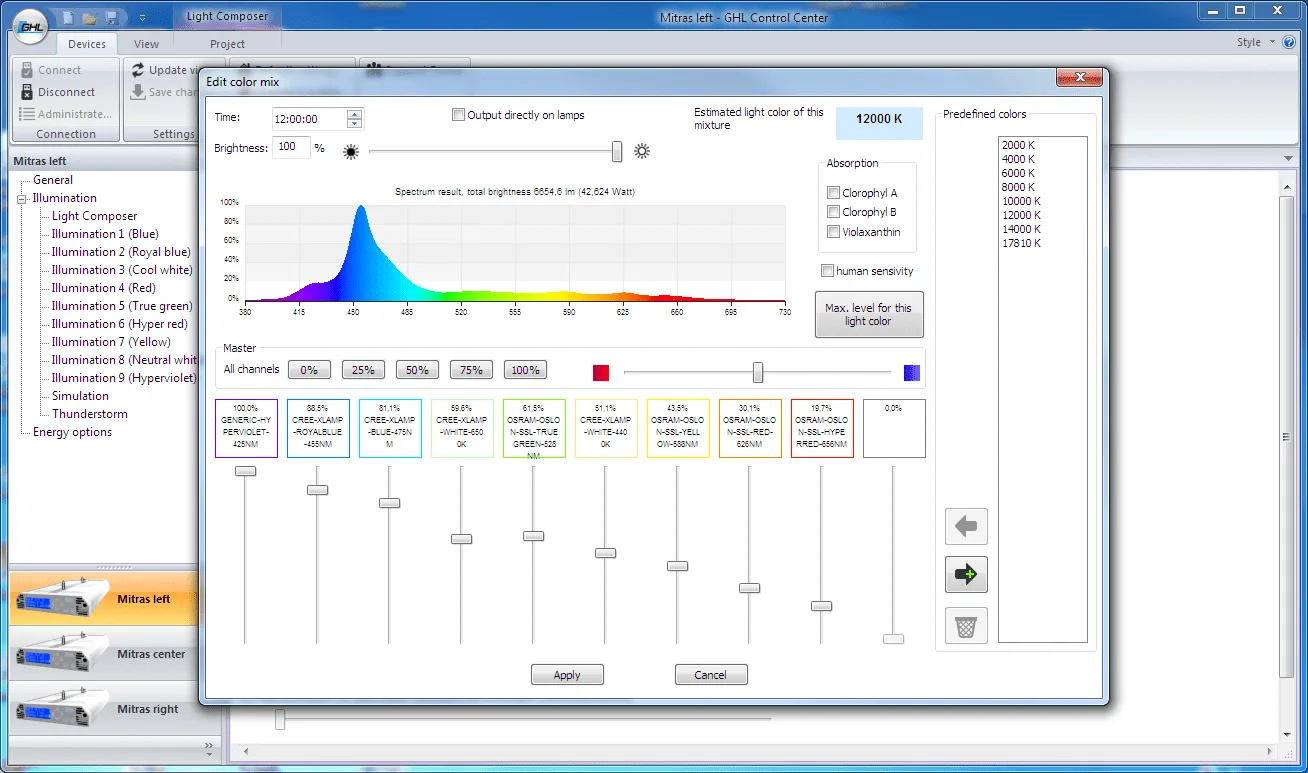Screen dimensions: 1308x773
Task: Open Energy options tree item
Action: point(72,432)
